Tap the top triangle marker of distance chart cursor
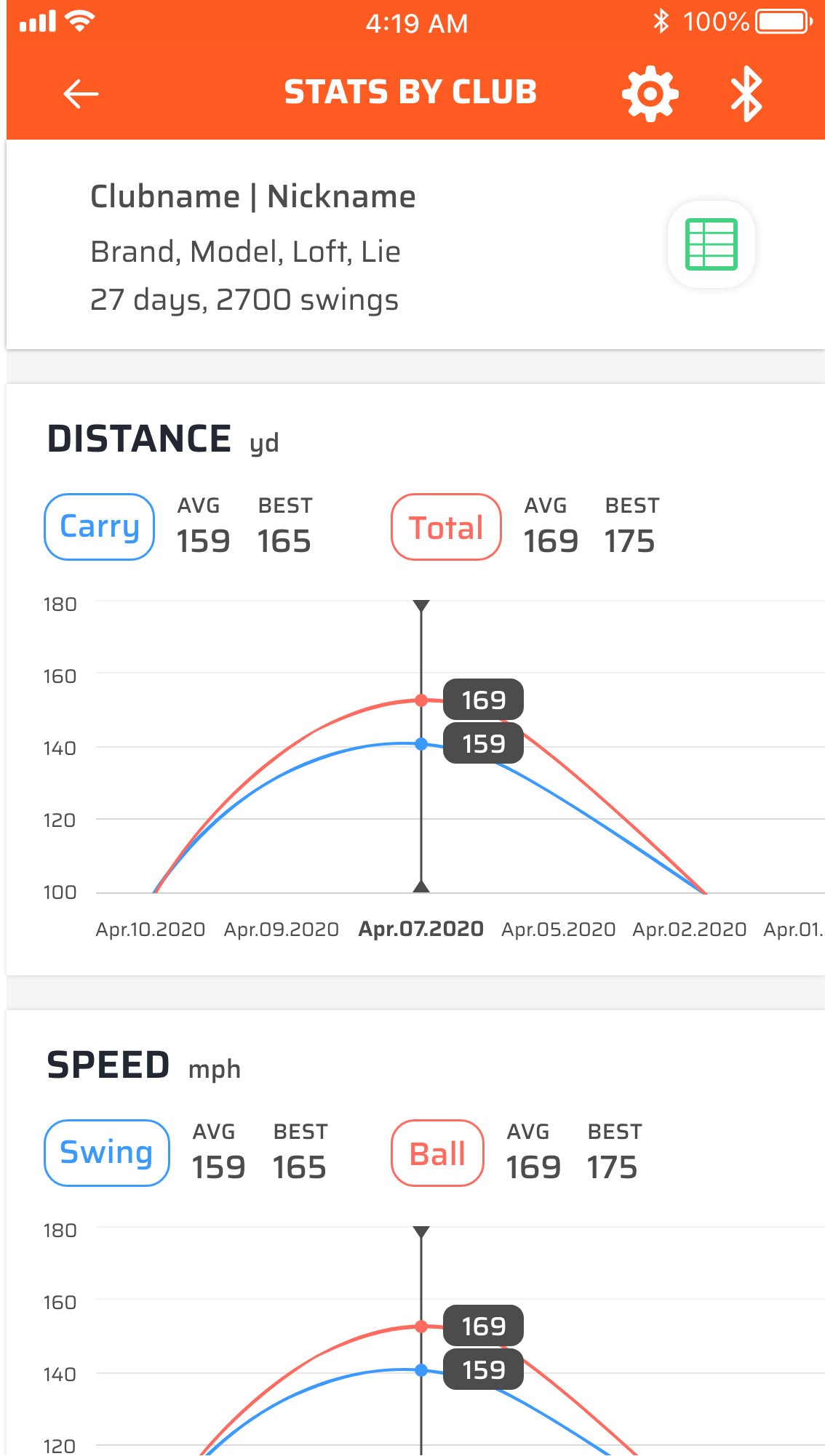The width and height of the screenshot is (825, 1456). (x=421, y=606)
